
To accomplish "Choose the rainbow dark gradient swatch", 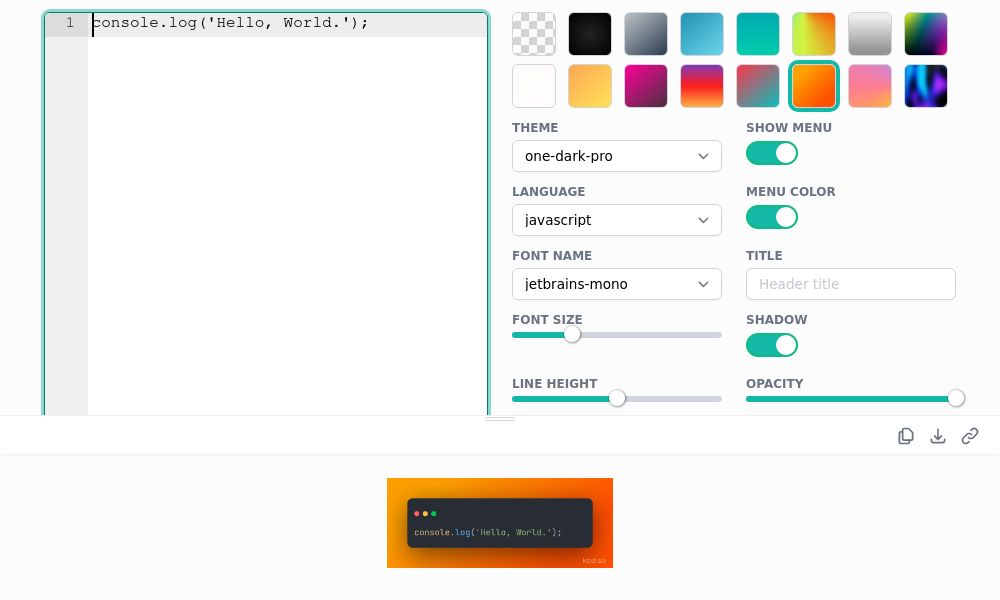I will (926, 34).
